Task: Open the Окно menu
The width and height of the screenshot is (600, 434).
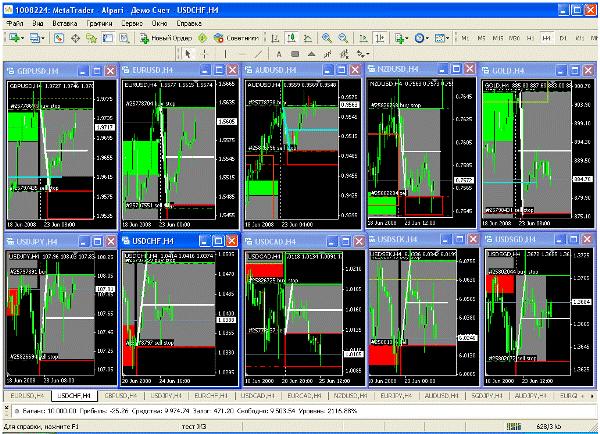Action: 159,23
